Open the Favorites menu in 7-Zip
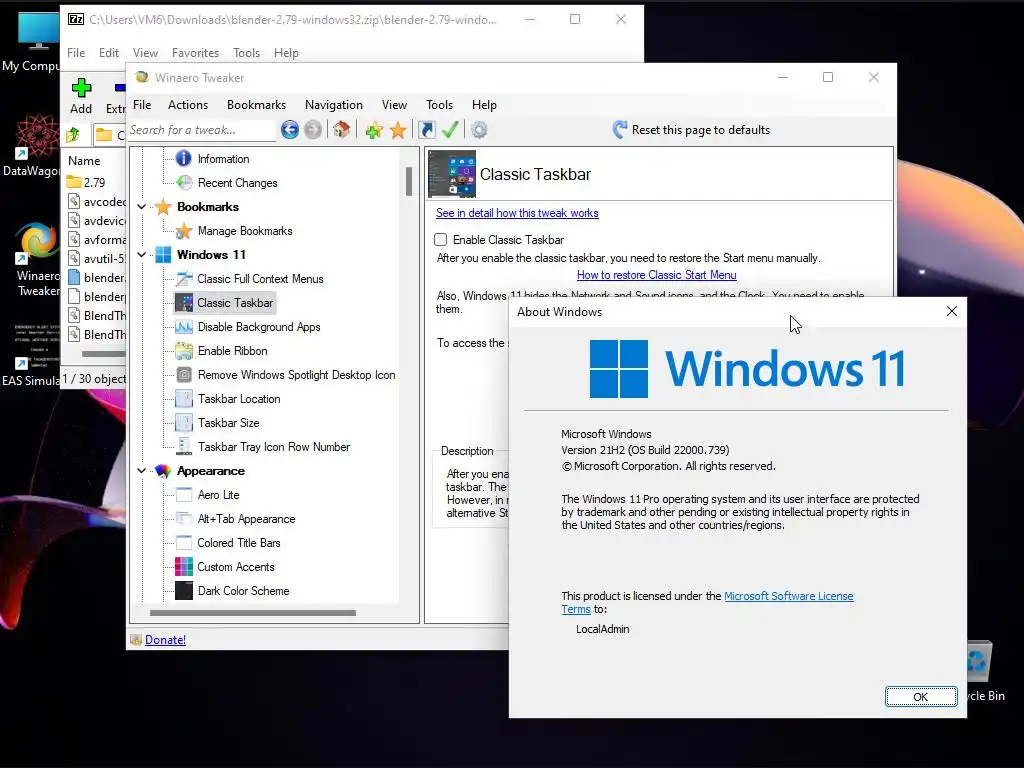 [x=195, y=53]
